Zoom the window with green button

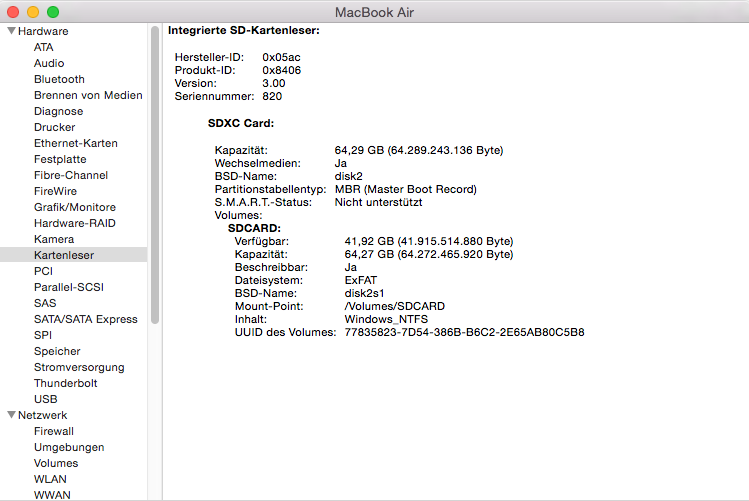pos(53,12)
